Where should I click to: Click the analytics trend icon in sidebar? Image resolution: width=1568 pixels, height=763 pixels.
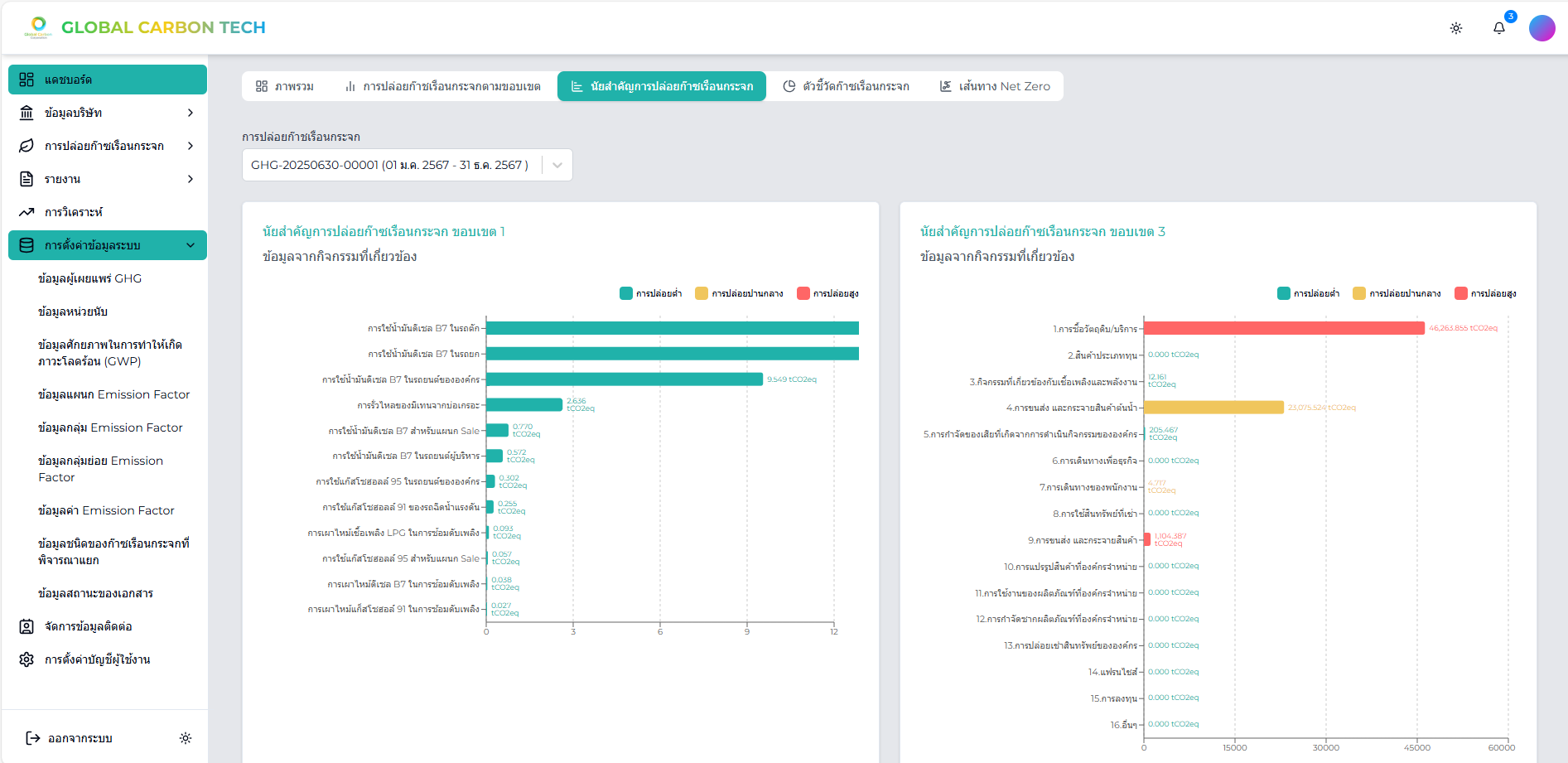(x=27, y=212)
